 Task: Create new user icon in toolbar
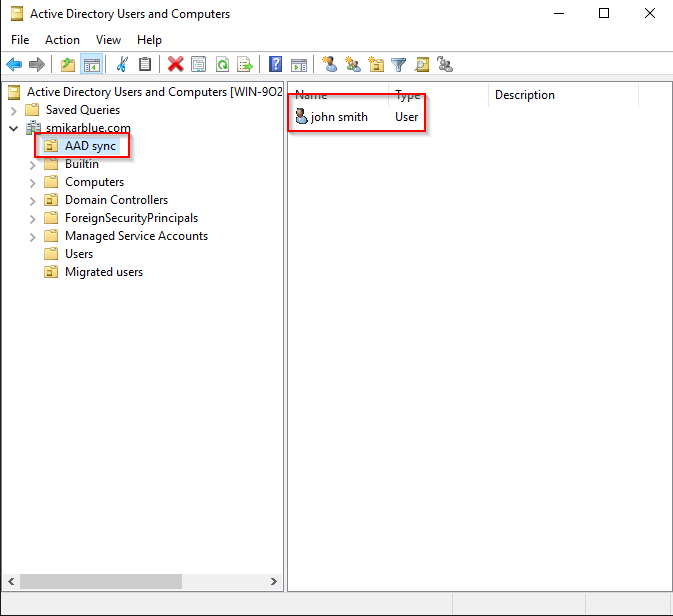330,64
